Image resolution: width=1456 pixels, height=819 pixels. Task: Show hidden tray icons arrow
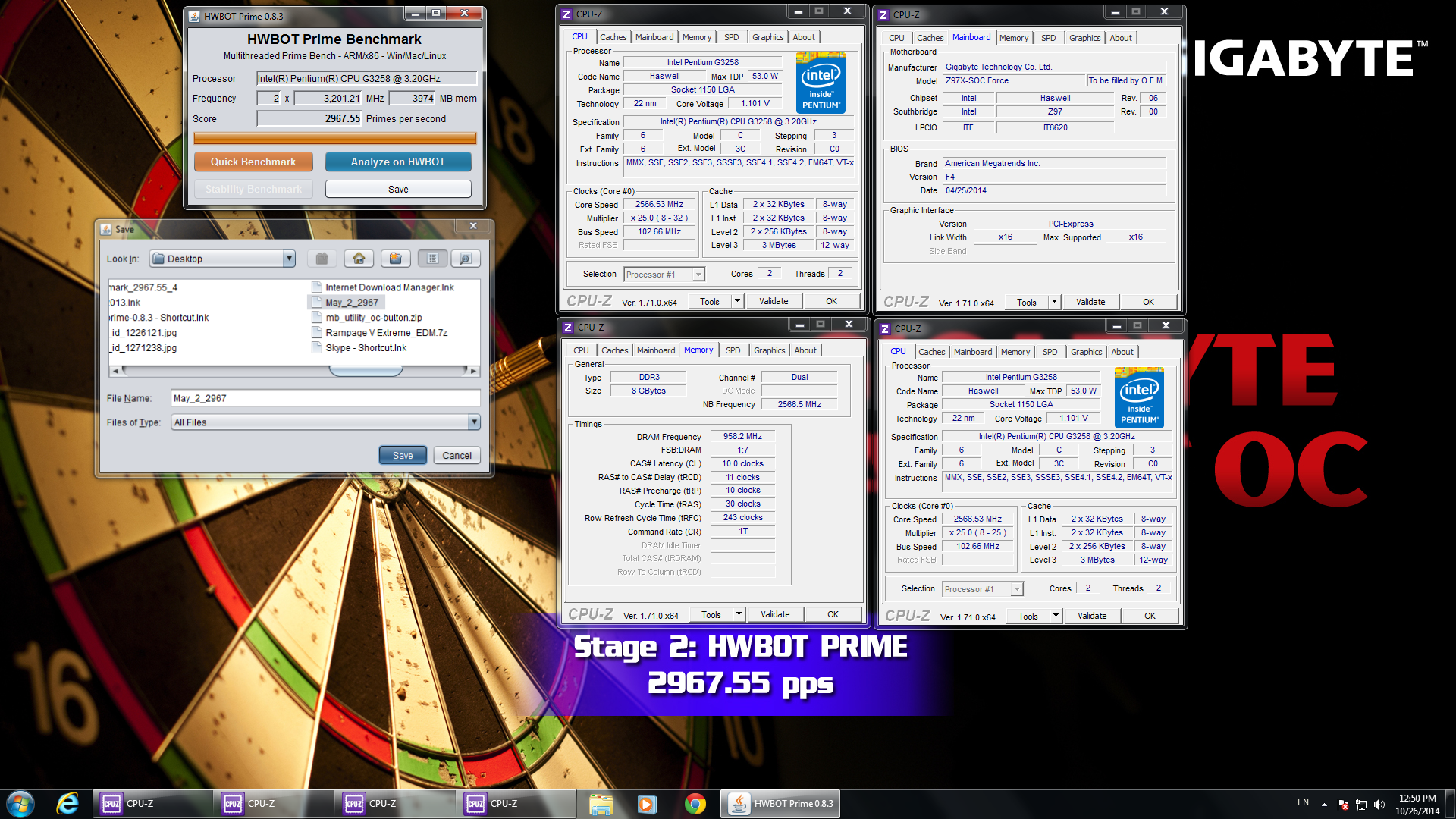[1324, 804]
